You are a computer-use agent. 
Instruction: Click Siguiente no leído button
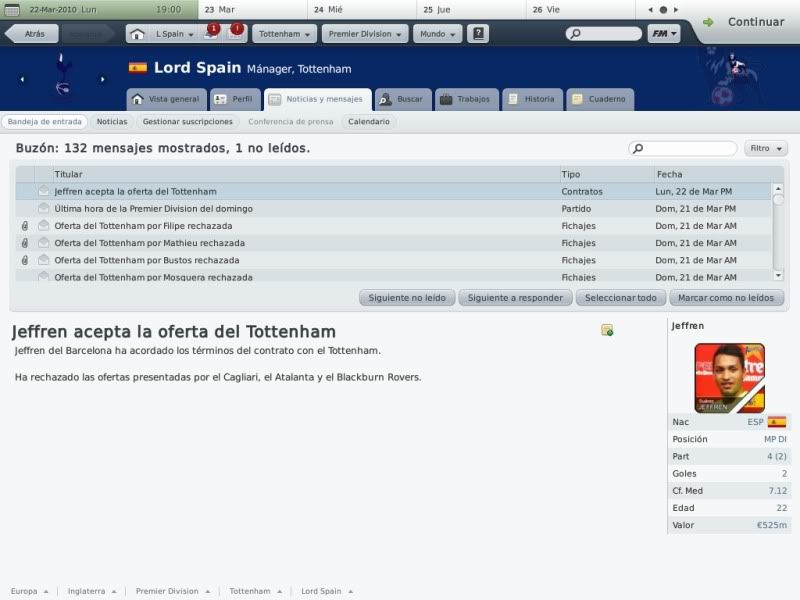point(407,297)
